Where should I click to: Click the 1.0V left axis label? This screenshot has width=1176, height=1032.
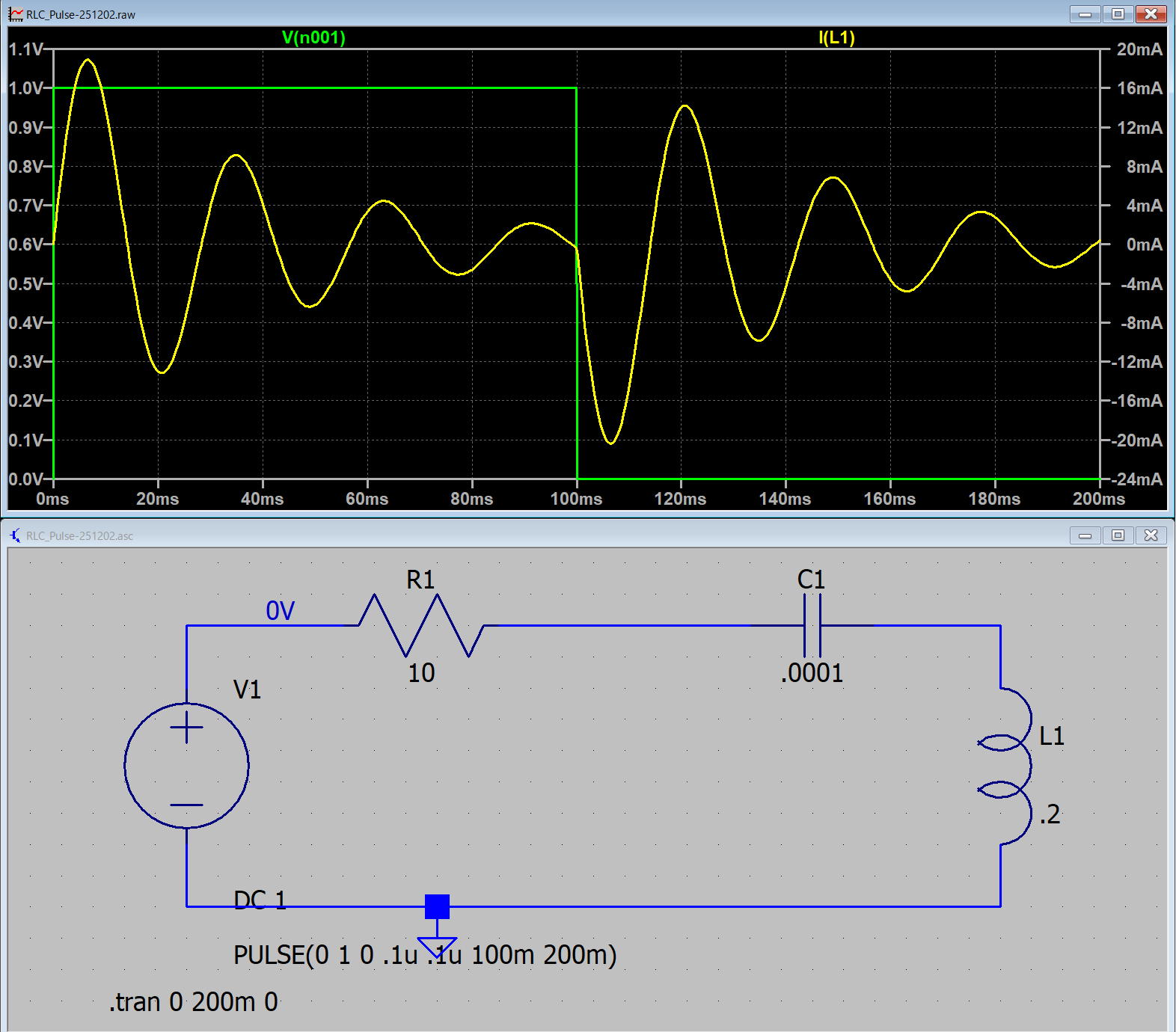pyautogui.click(x=25, y=88)
